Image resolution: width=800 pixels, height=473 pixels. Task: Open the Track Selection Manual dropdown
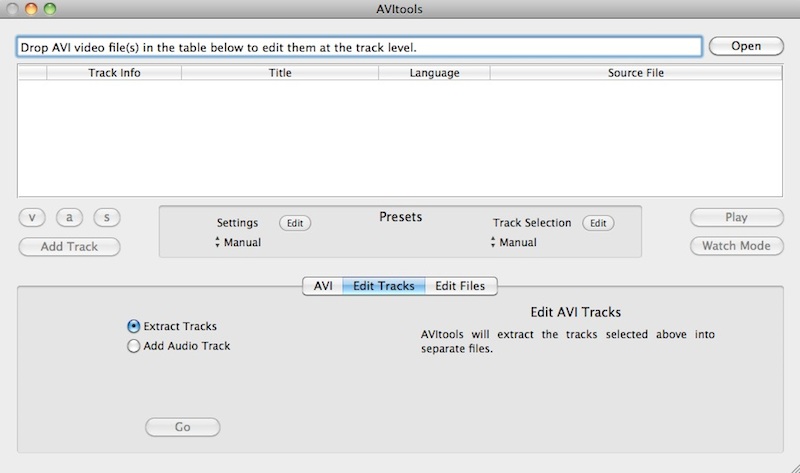[x=515, y=243]
